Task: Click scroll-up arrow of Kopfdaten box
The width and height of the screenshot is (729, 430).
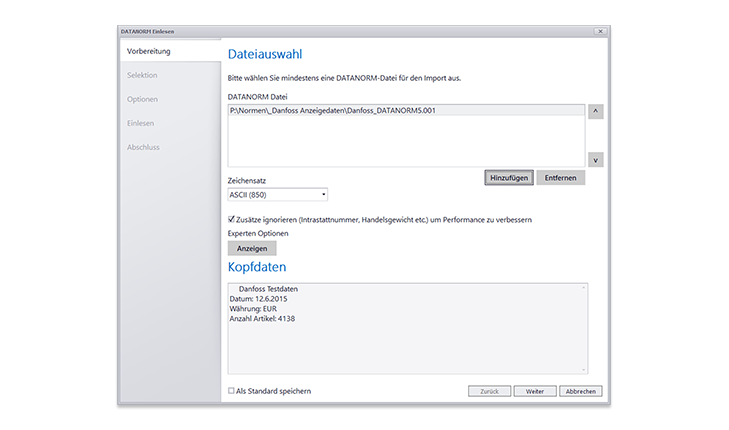Action: coord(583,288)
